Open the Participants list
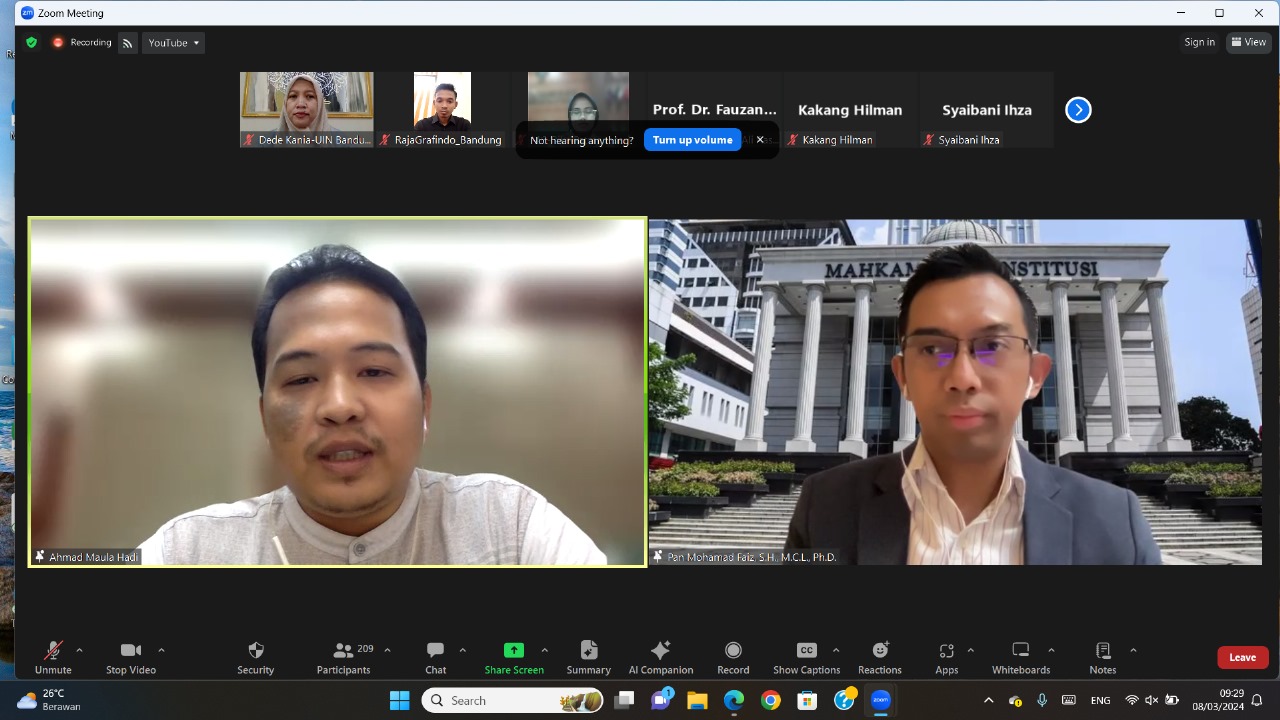This screenshot has width=1280, height=720. tap(344, 651)
